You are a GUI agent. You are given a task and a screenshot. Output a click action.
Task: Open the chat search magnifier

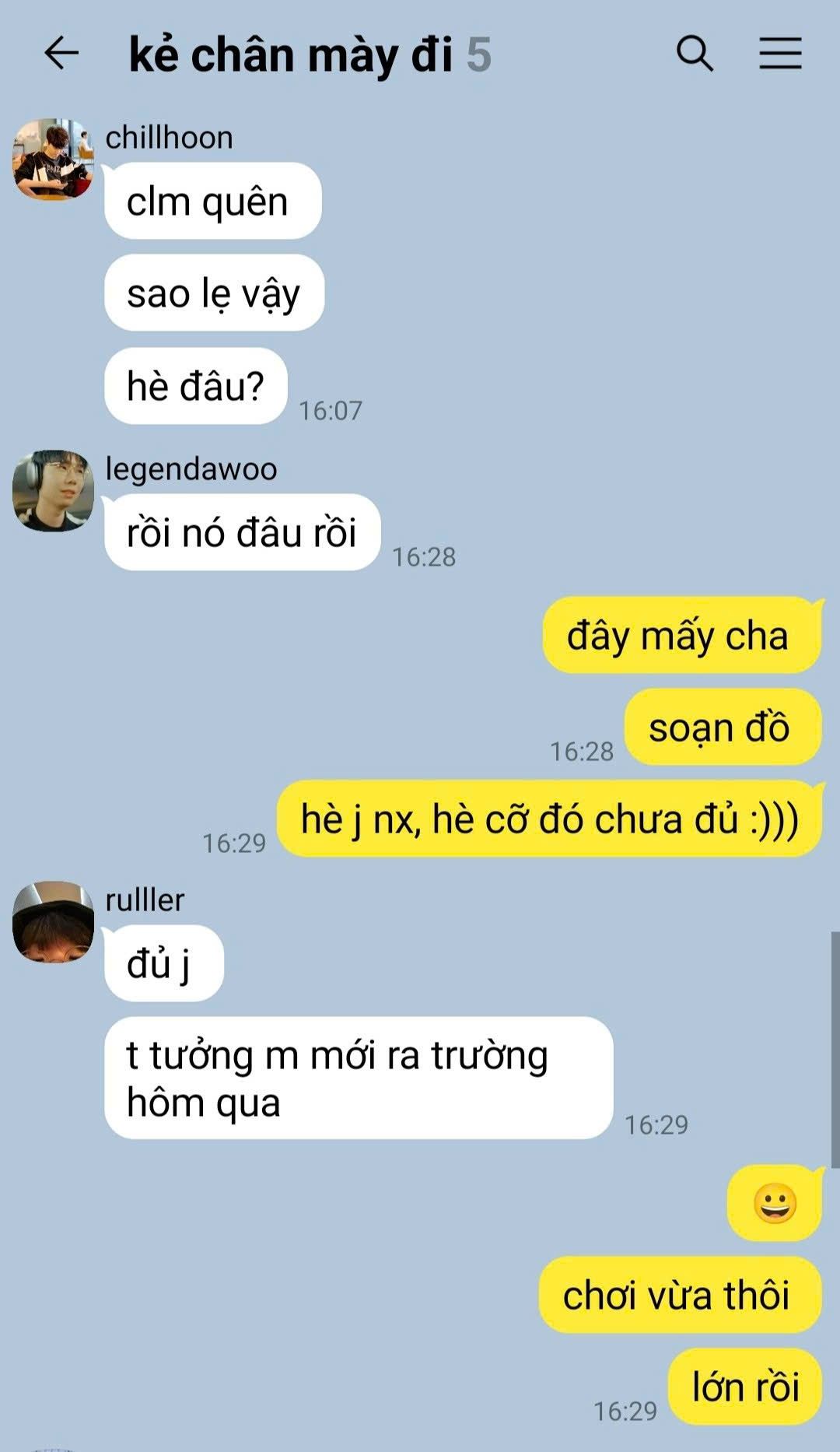click(695, 54)
